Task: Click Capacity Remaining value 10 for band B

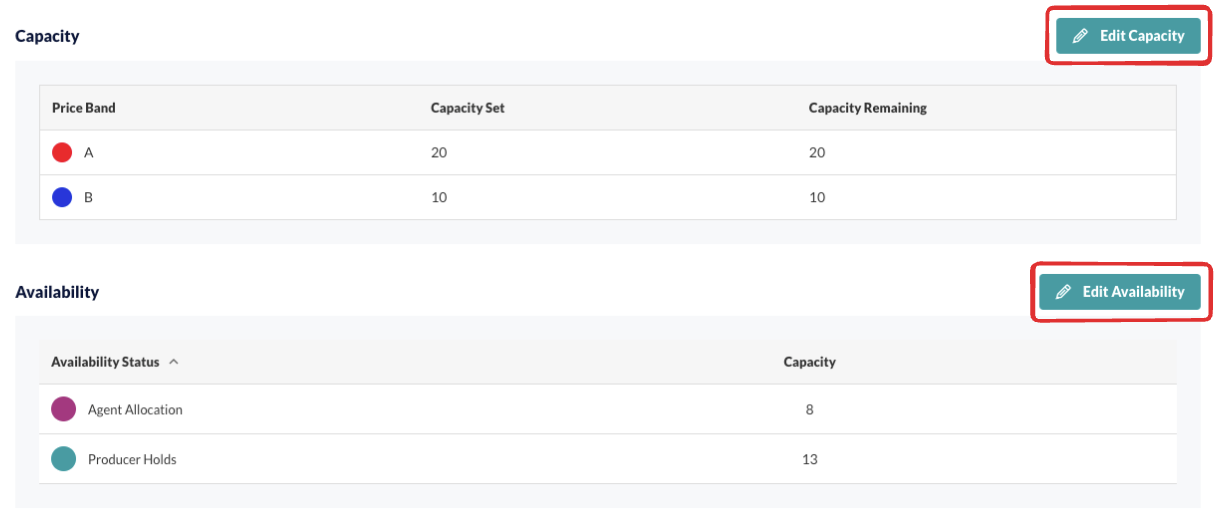Action: point(817,197)
